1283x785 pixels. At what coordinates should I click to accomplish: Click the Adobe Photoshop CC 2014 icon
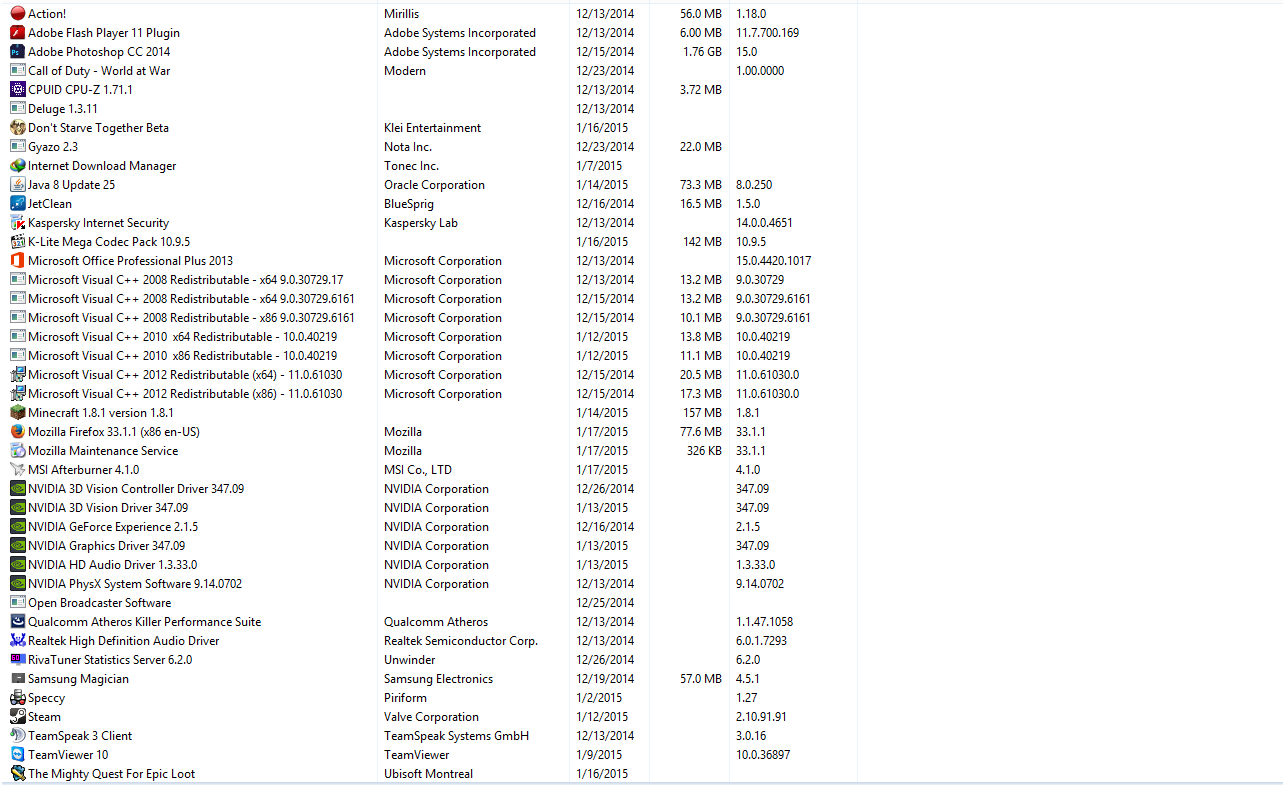coord(18,52)
